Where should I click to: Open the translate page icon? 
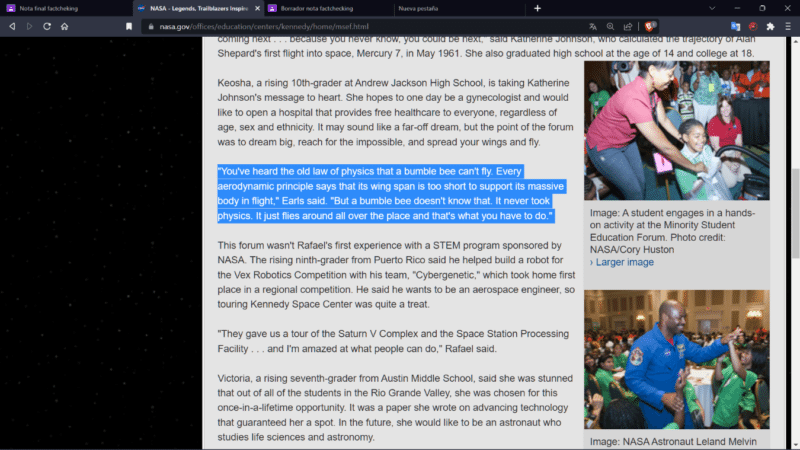(x=592, y=26)
